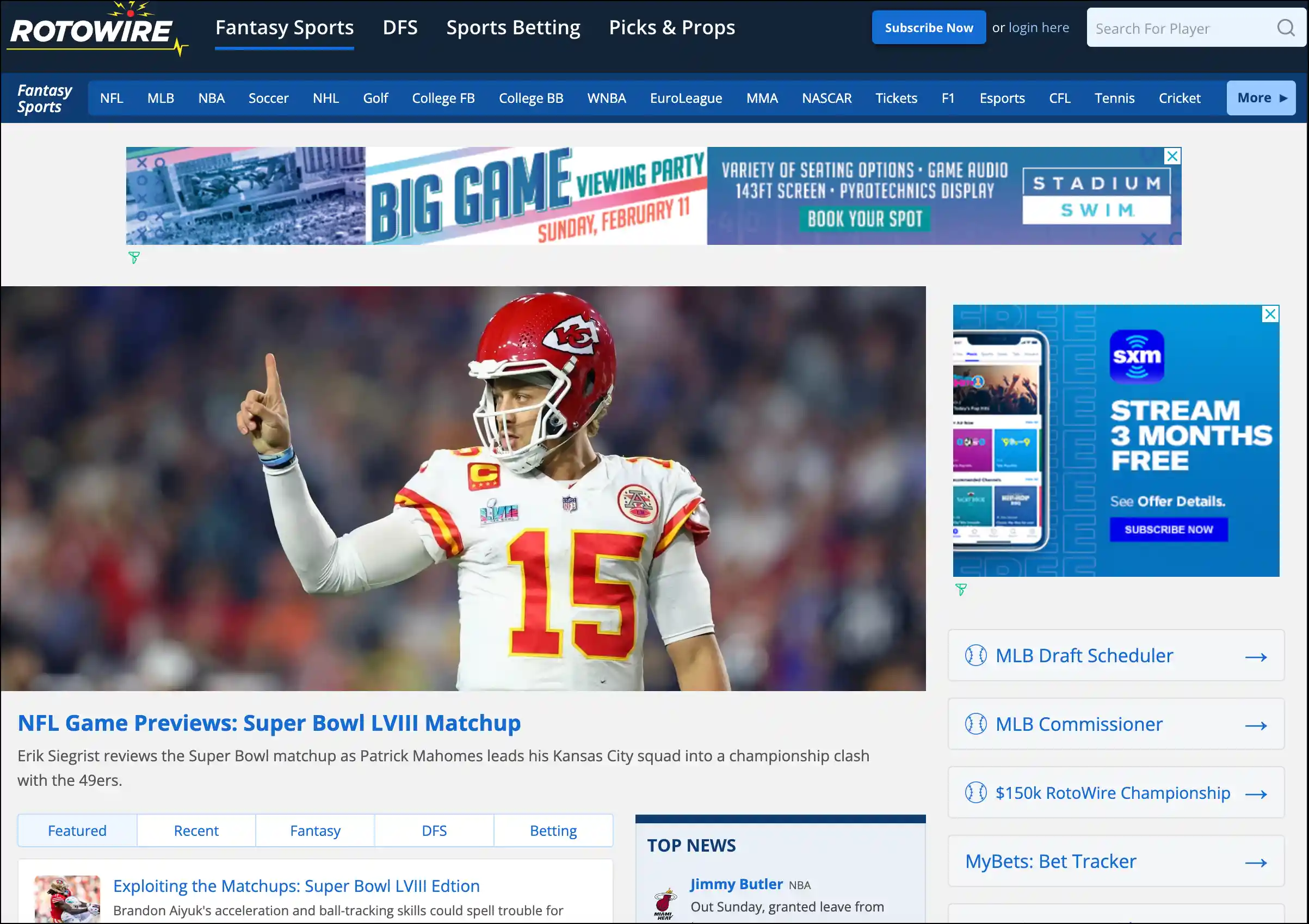
Task: Open the Sports Betting main menu
Action: tap(513, 27)
